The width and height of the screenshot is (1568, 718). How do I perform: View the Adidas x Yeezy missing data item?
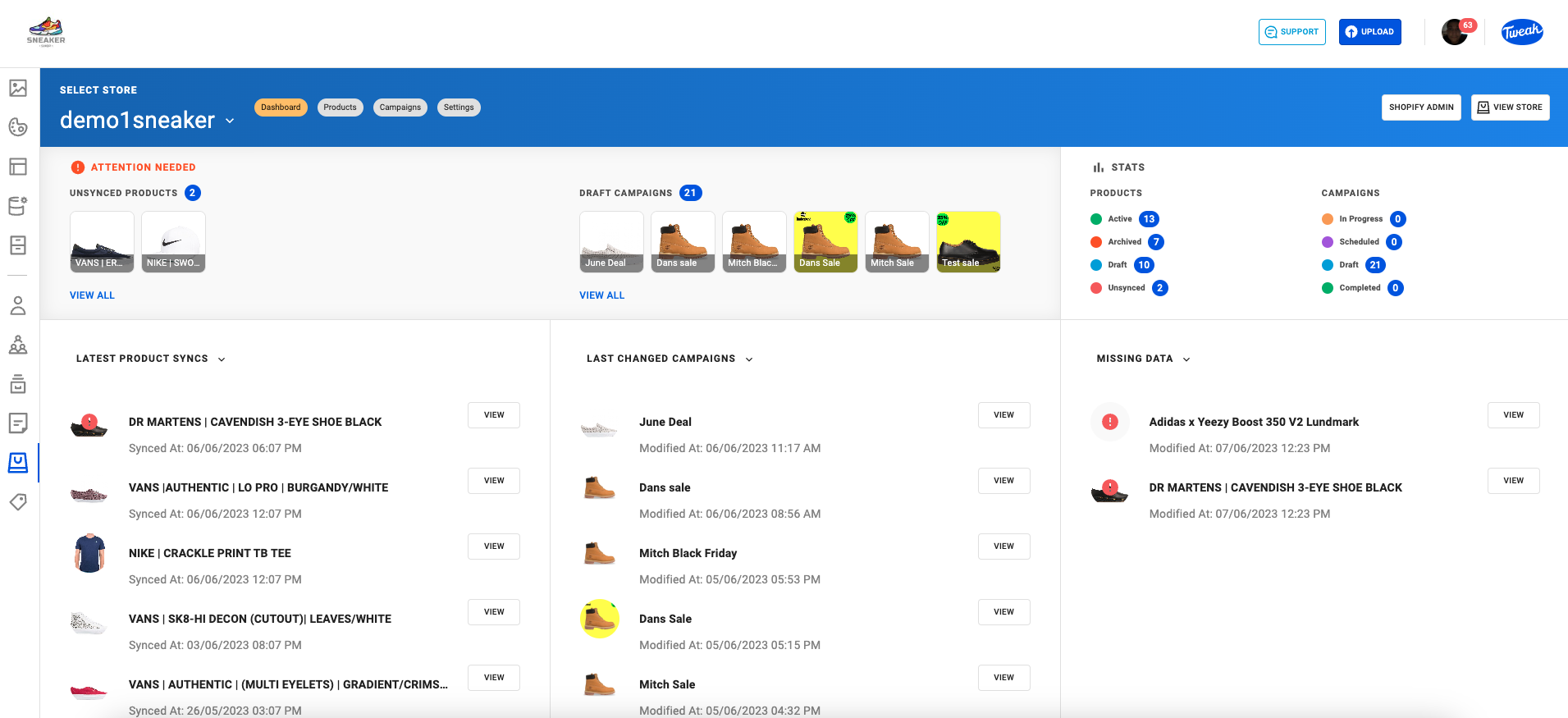tap(1513, 415)
